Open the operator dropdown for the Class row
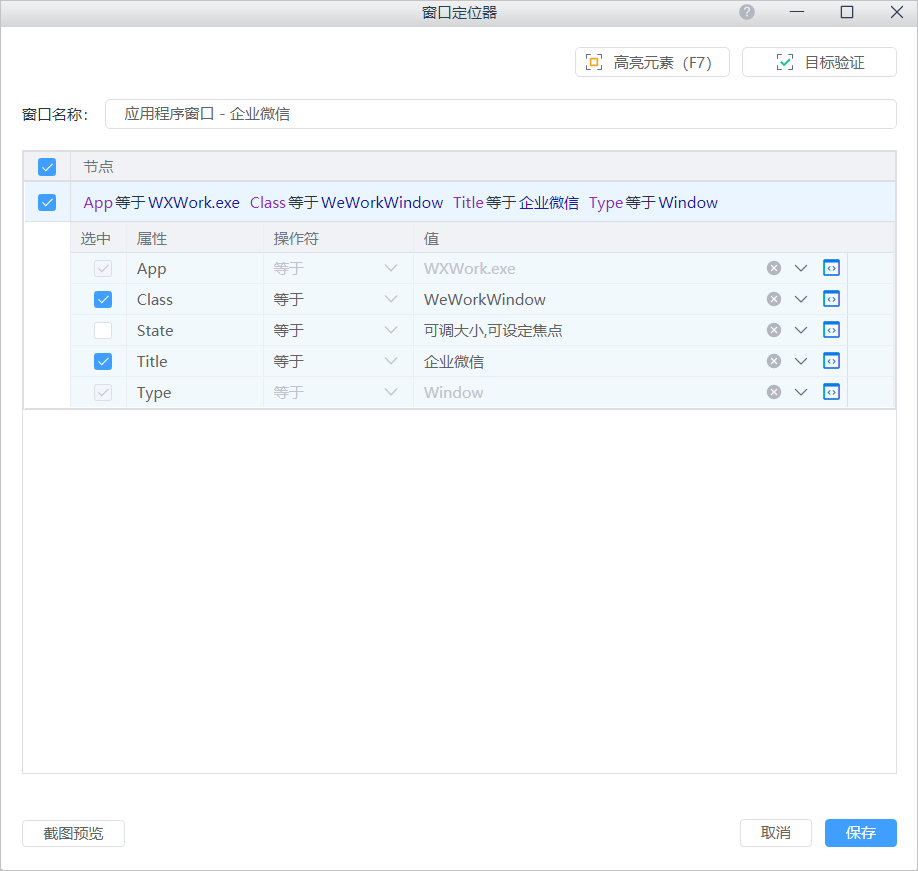 pyautogui.click(x=337, y=299)
